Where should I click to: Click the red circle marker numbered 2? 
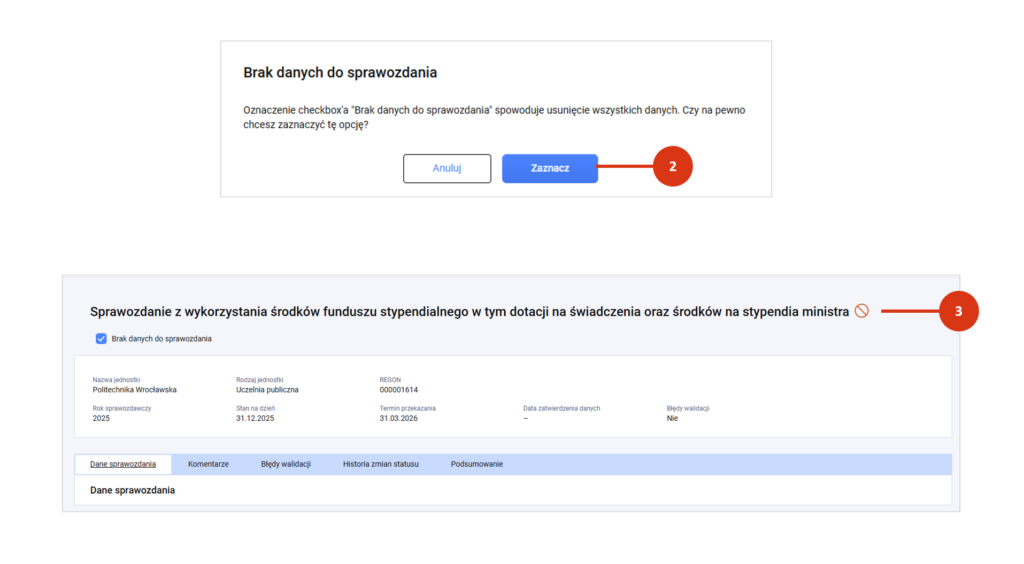pyautogui.click(x=672, y=167)
